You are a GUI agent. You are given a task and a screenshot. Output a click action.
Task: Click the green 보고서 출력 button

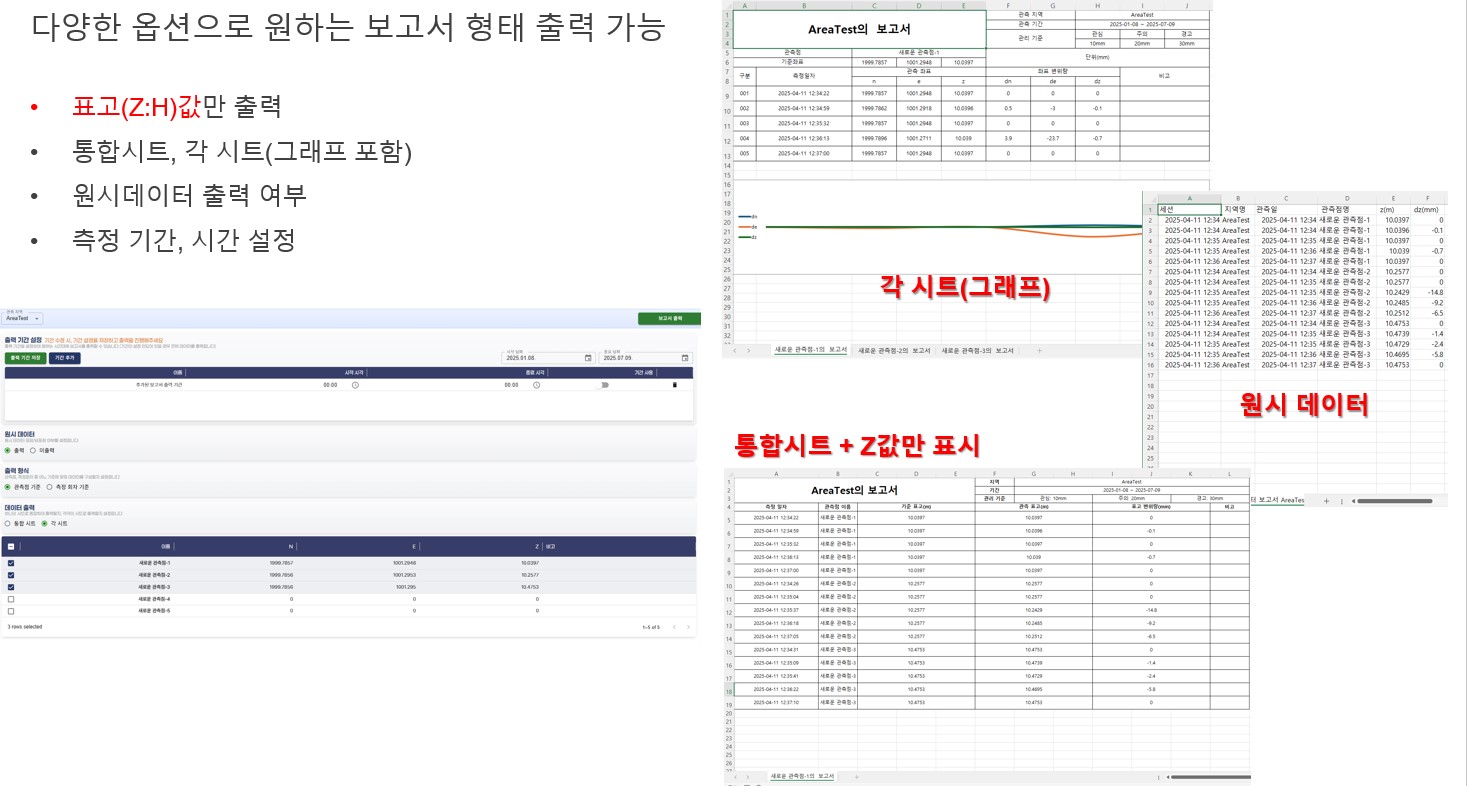click(x=669, y=319)
